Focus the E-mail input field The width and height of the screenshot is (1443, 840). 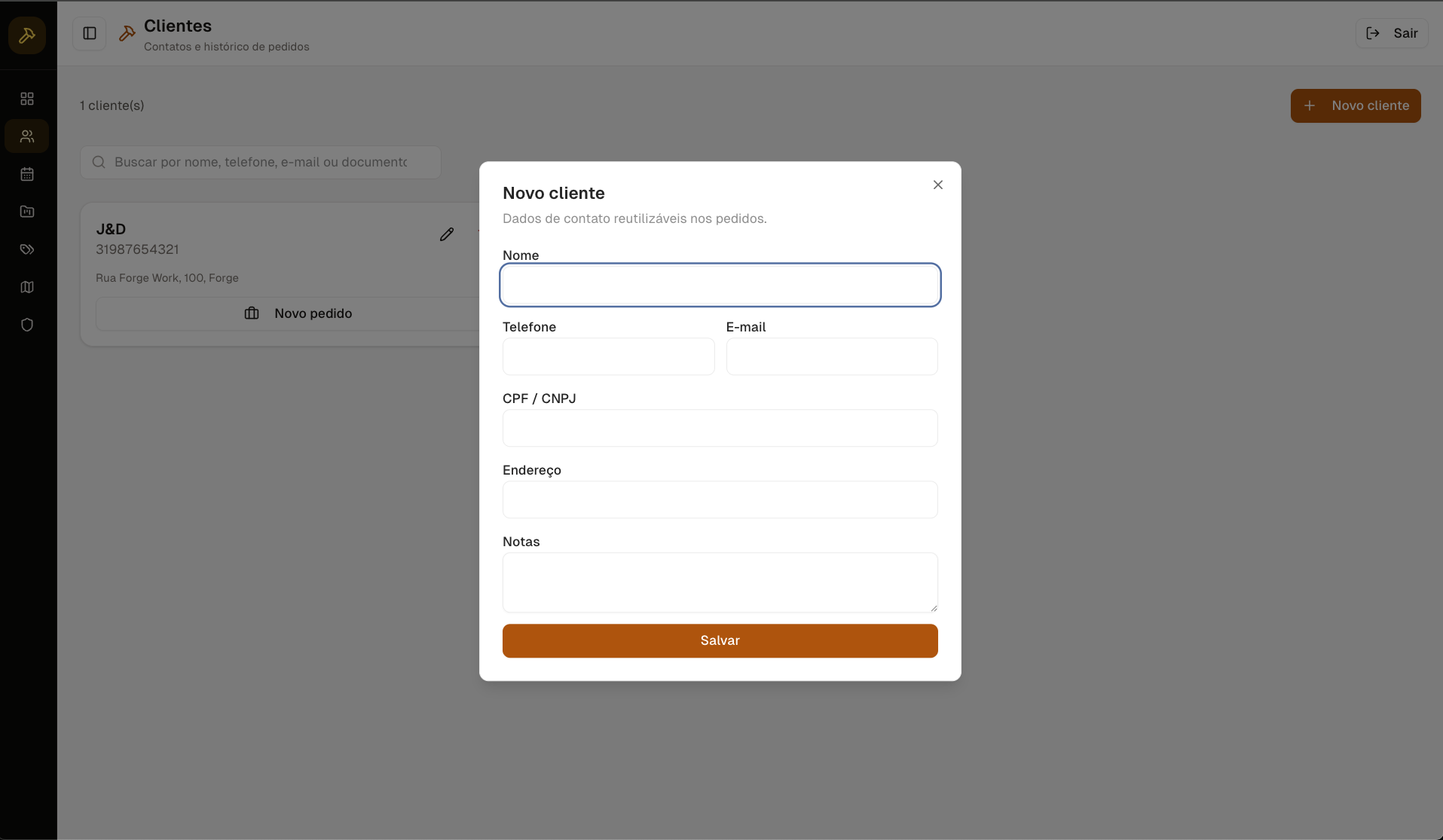coord(832,356)
